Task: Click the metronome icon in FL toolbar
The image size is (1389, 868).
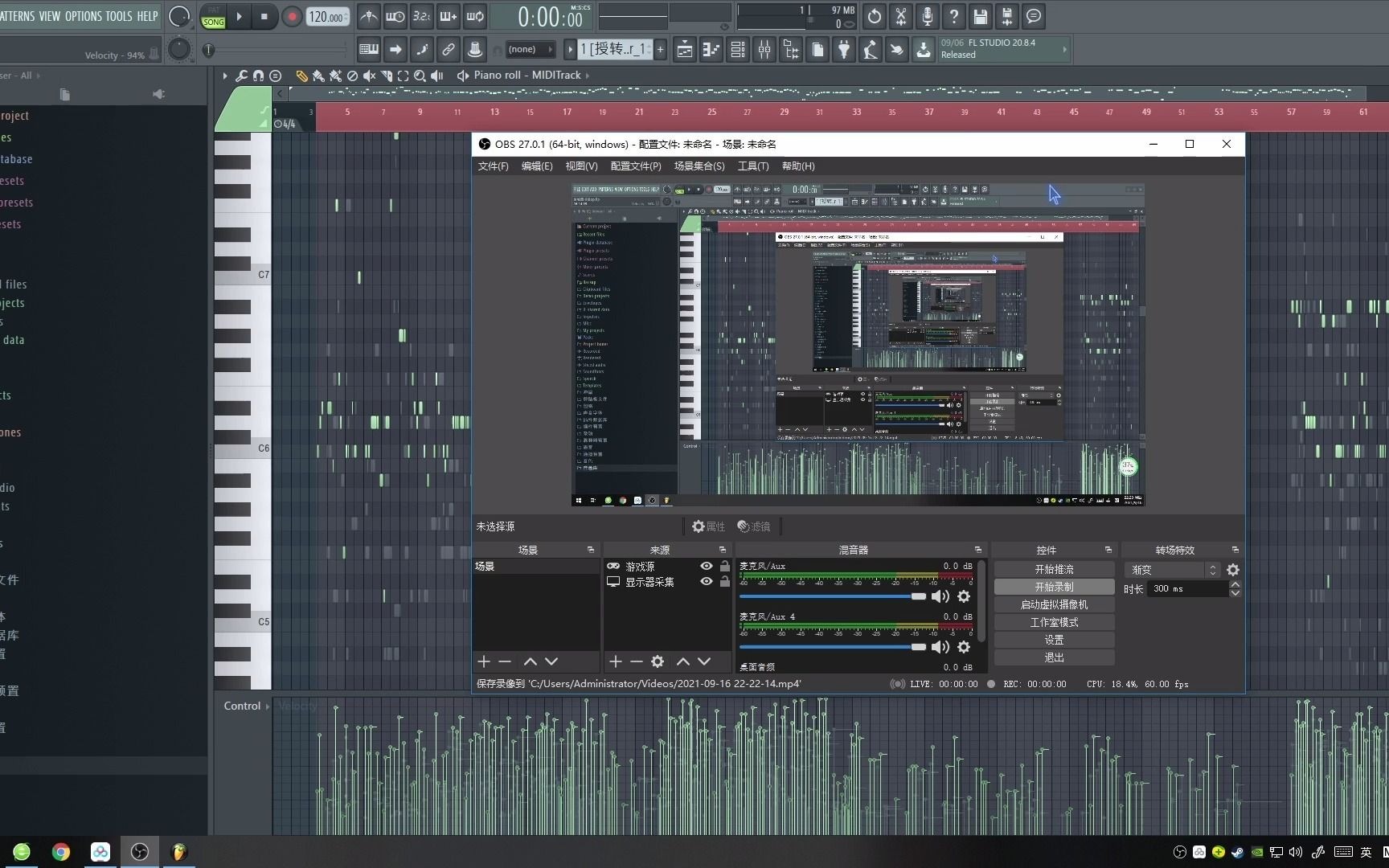Action: [x=368, y=16]
